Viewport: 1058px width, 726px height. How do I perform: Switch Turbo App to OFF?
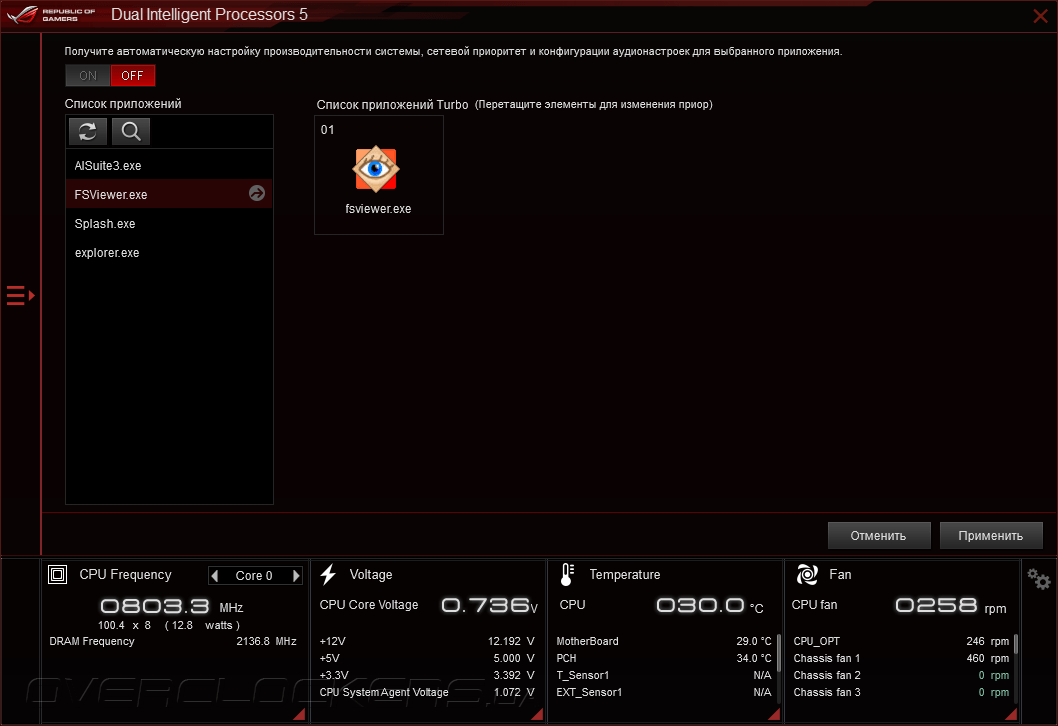[x=133, y=76]
